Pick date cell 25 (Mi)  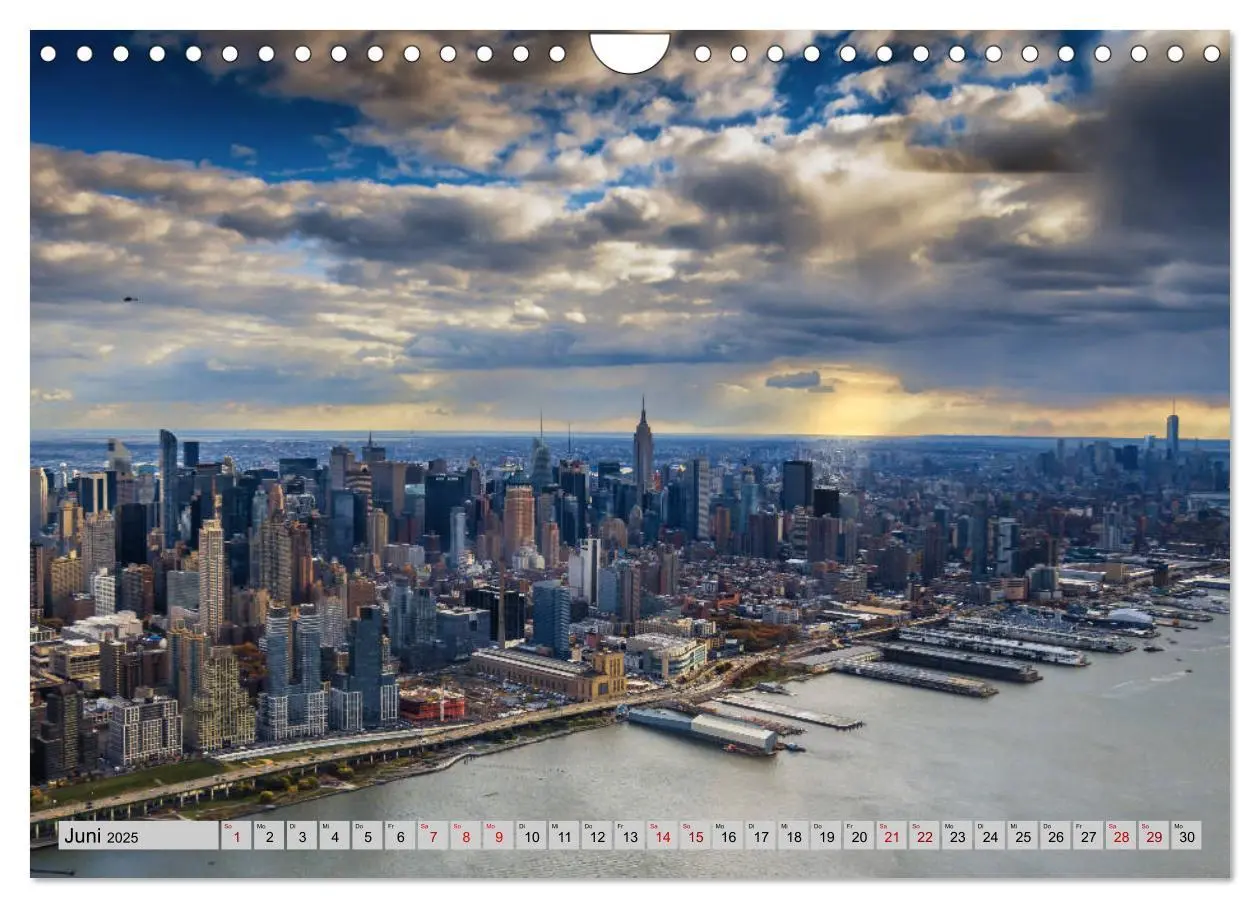tap(1023, 836)
